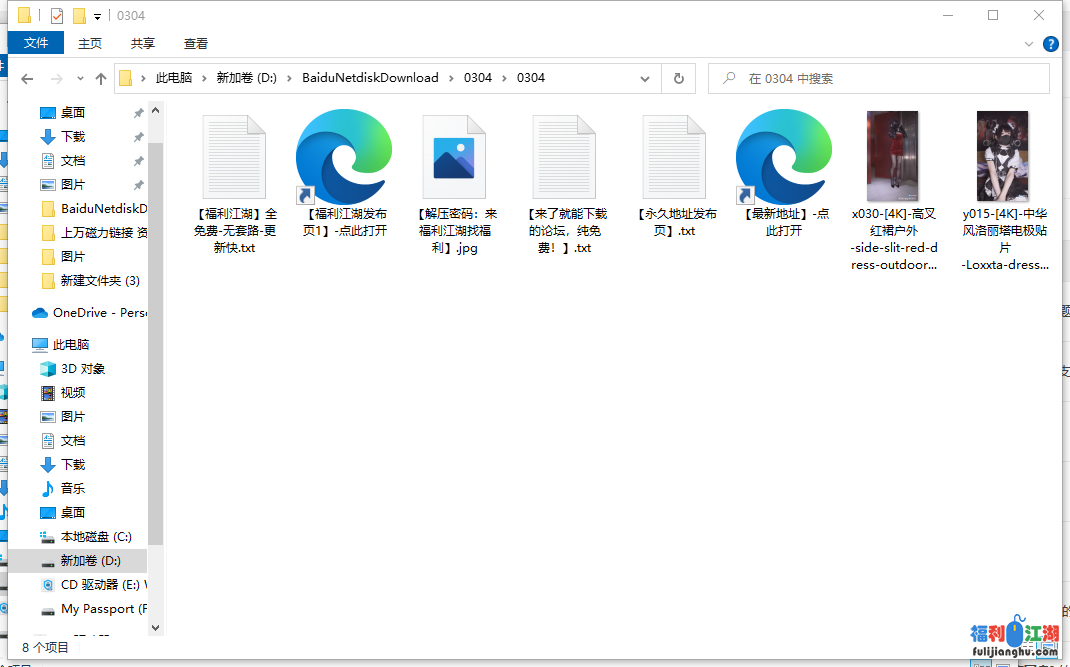Image resolution: width=1070 pixels, height=667 pixels.
Task: Select 本地磁盘 (C:) in the sidebar
Action: click(95, 537)
